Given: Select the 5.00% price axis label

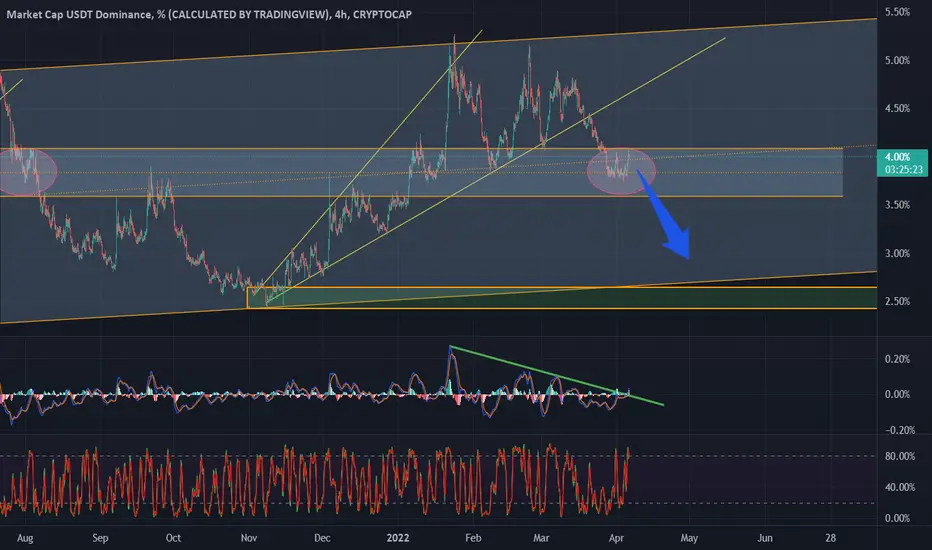Looking at the screenshot, I should [897, 60].
